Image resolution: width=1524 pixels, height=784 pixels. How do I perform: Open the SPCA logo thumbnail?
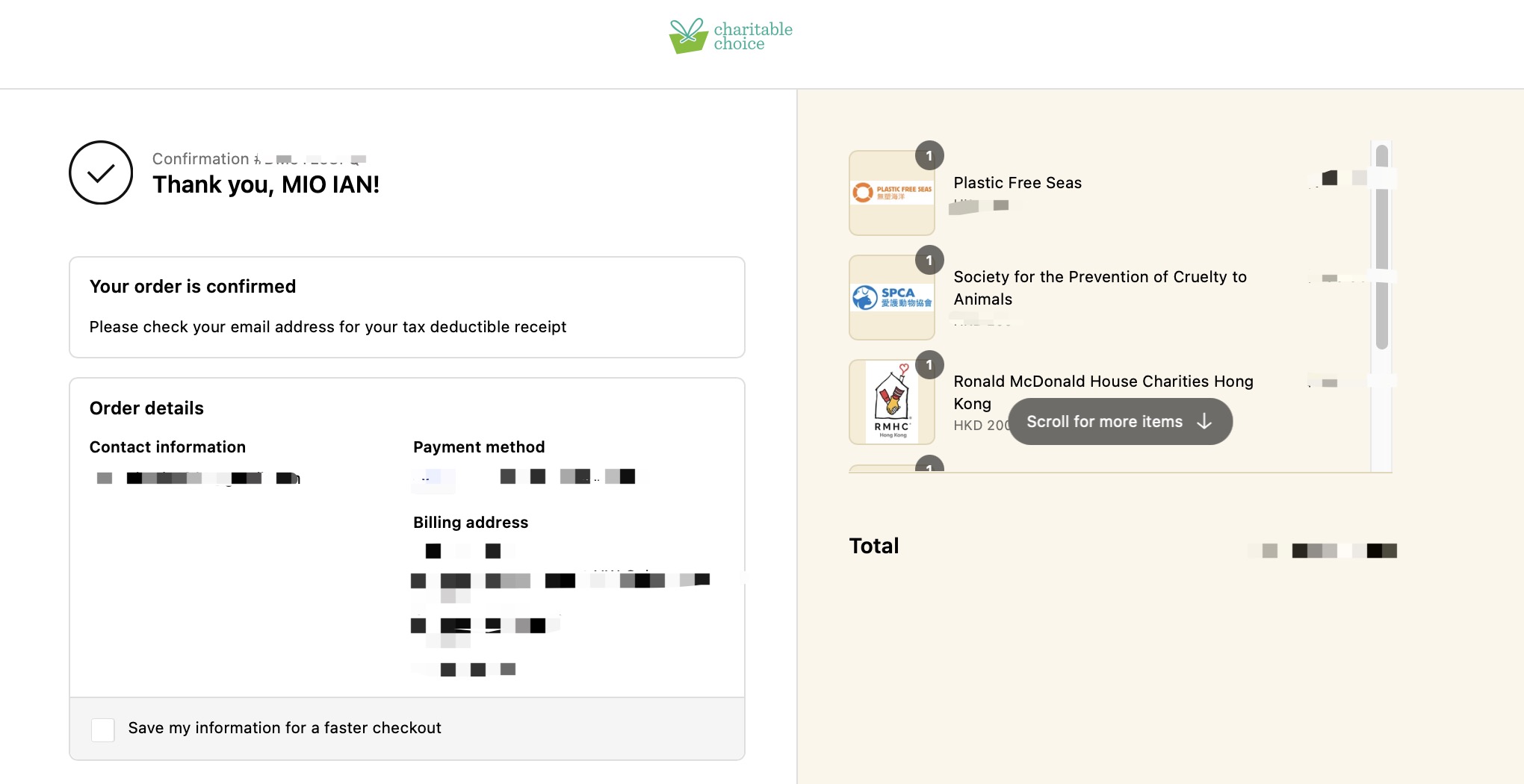892,298
